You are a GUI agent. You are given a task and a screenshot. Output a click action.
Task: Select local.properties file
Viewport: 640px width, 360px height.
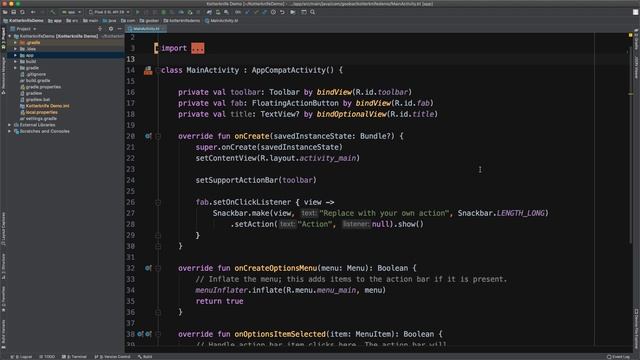point(38,112)
